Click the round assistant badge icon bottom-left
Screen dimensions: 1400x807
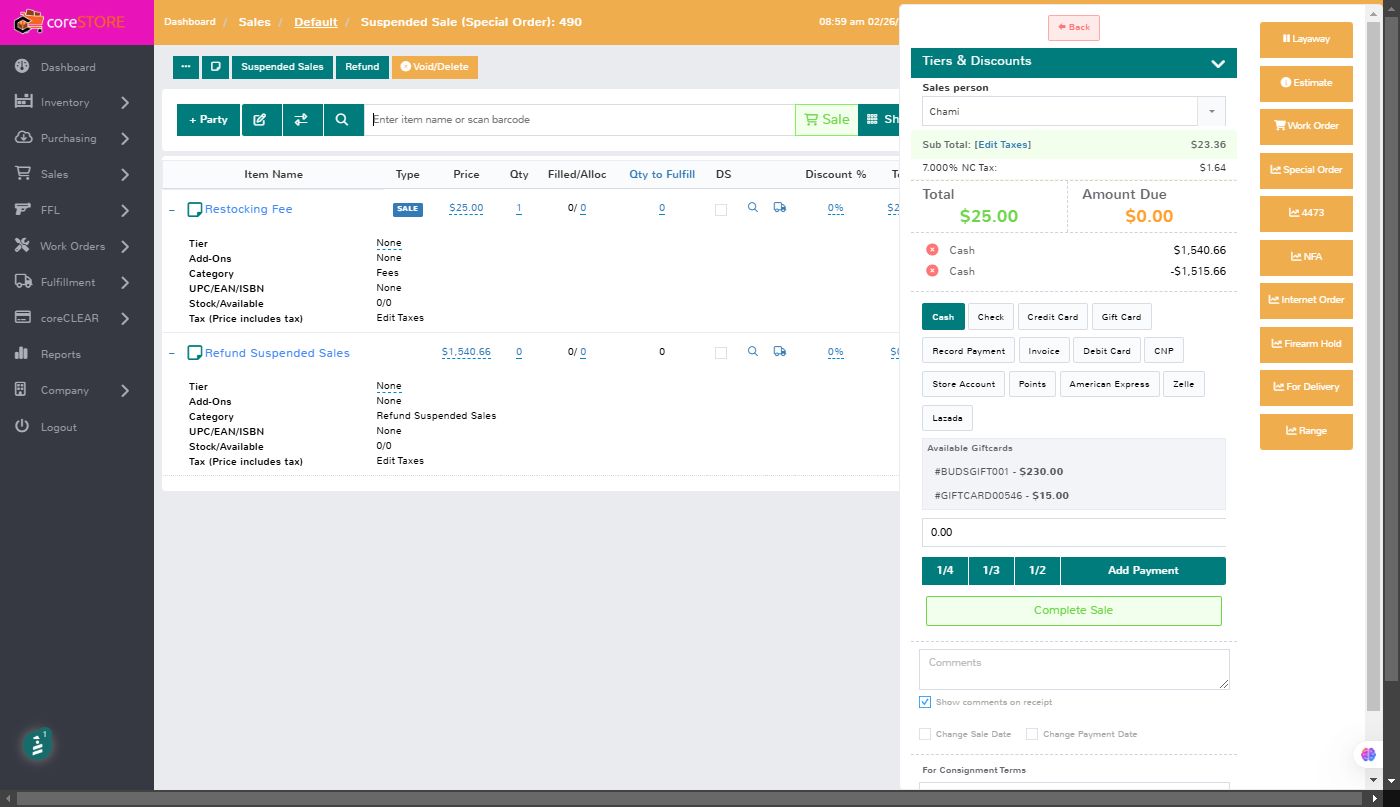[37, 744]
